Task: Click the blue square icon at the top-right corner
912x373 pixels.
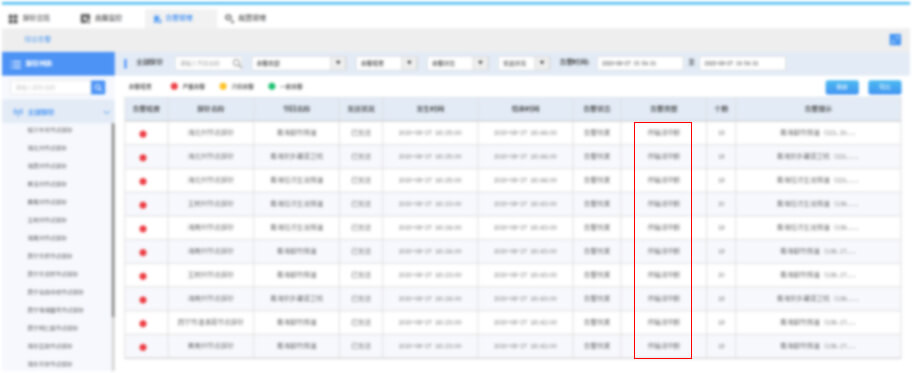Action: pos(895,40)
